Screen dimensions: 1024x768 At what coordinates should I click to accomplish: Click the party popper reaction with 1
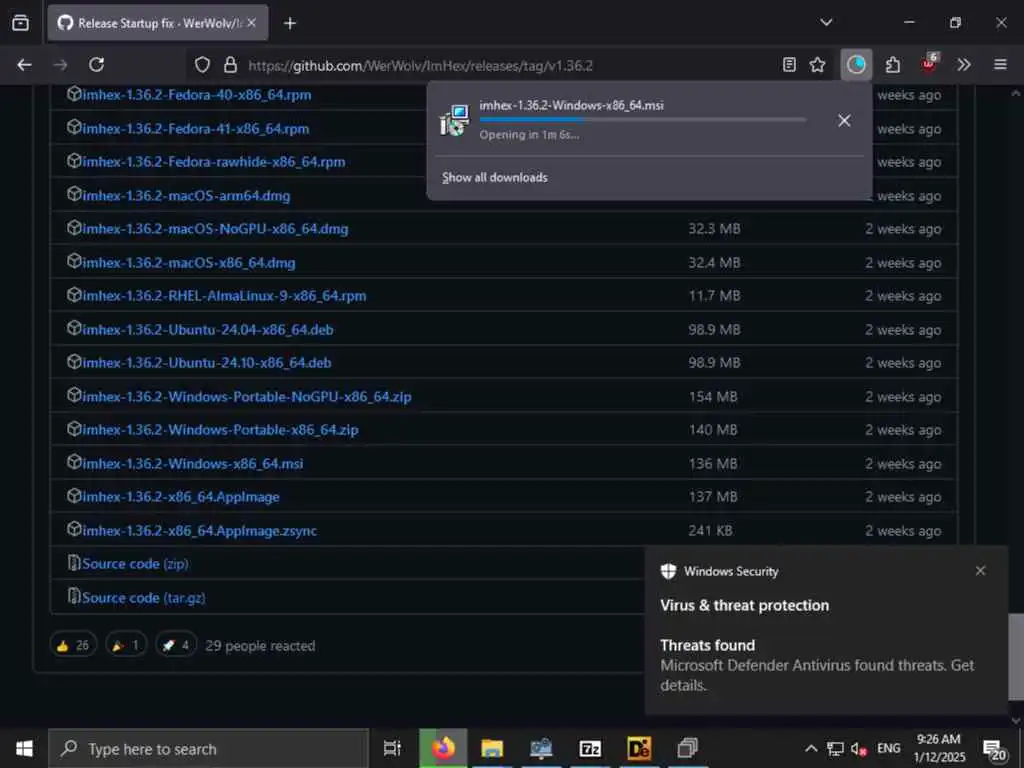tap(126, 645)
